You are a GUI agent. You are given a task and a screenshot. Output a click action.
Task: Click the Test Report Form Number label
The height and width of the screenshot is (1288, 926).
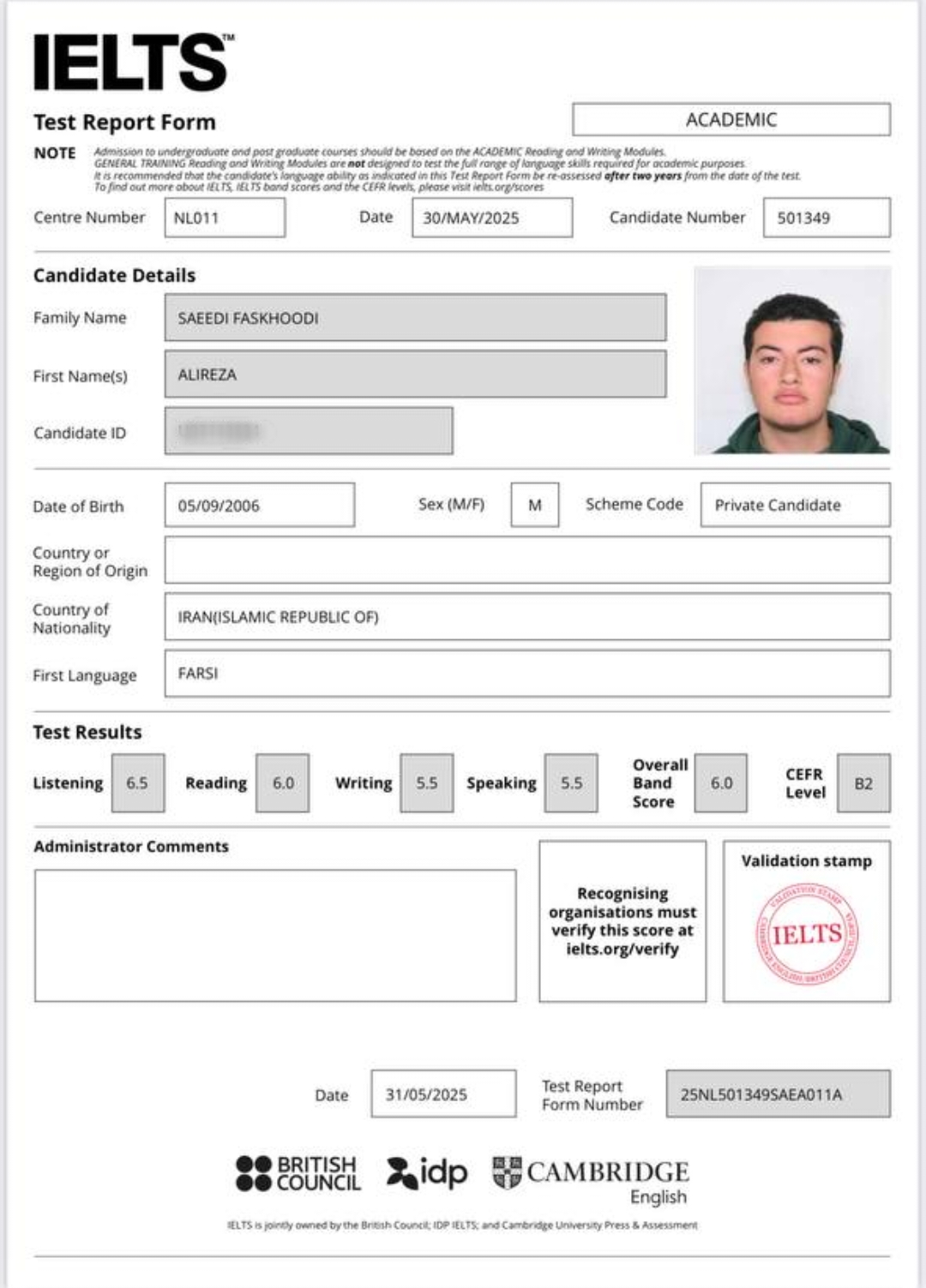pos(592,1095)
